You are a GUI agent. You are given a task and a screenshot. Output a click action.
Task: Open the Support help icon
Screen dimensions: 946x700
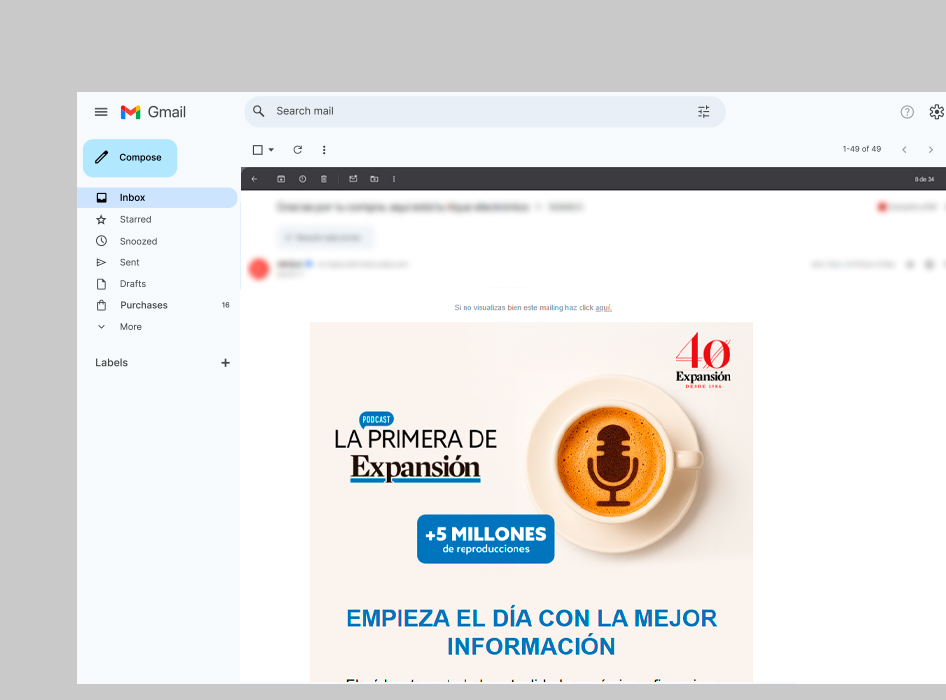click(907, 112)
